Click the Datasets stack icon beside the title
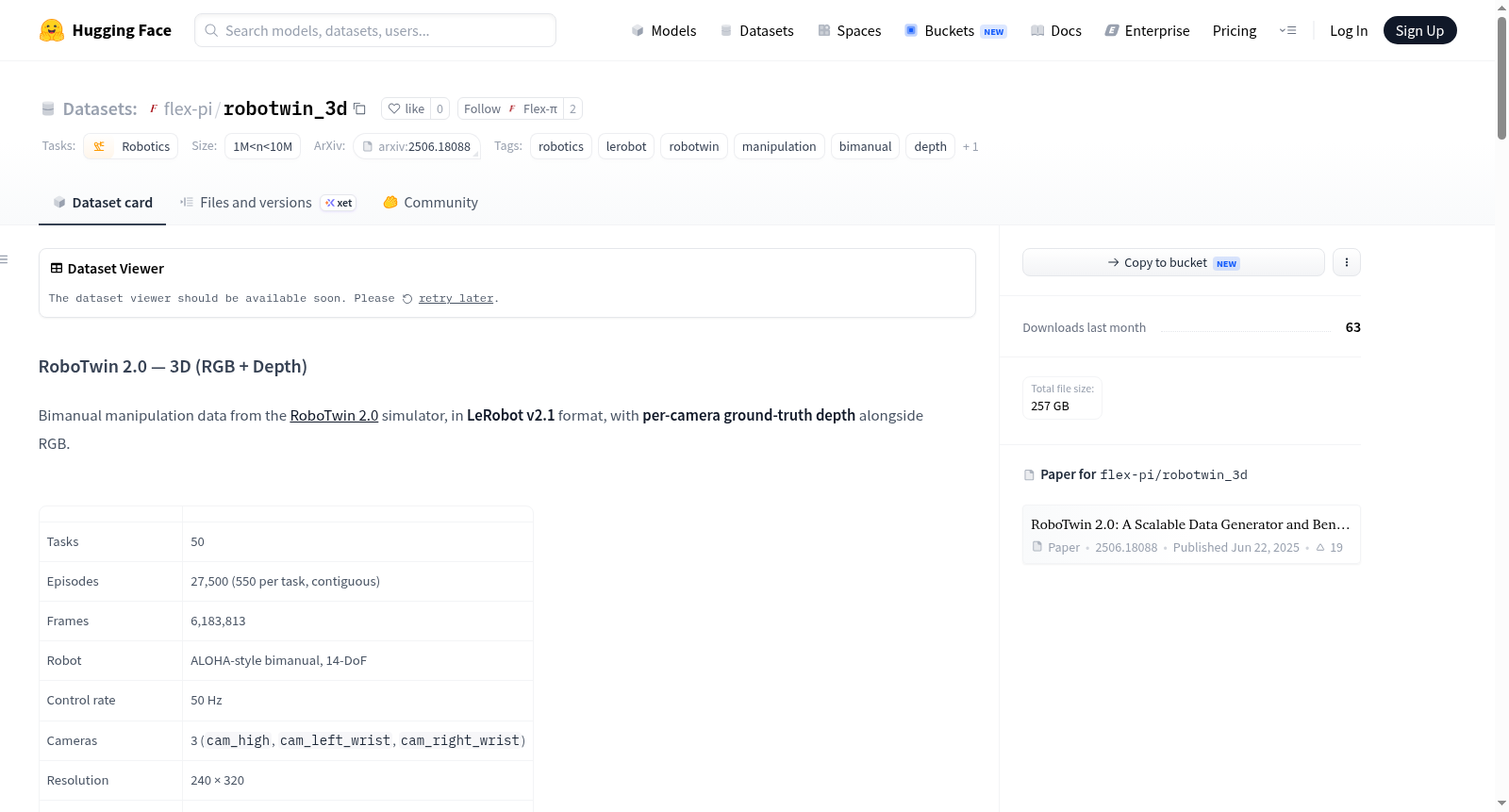The width and height of the screenshot is (1509, 812). click(x=48, y=109)
